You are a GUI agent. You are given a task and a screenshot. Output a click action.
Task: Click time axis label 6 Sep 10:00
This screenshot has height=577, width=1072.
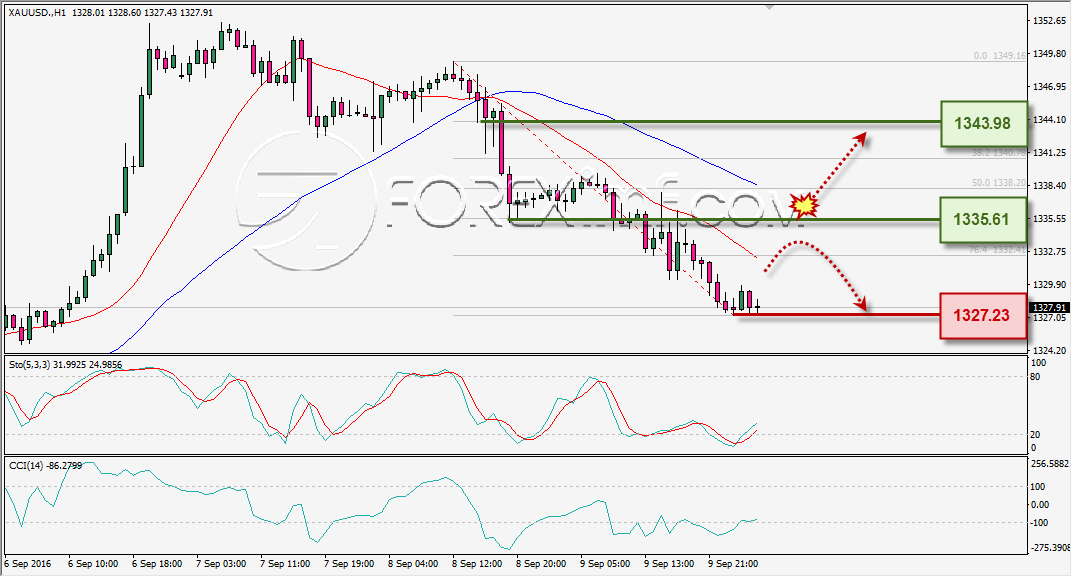click(93, 564)
